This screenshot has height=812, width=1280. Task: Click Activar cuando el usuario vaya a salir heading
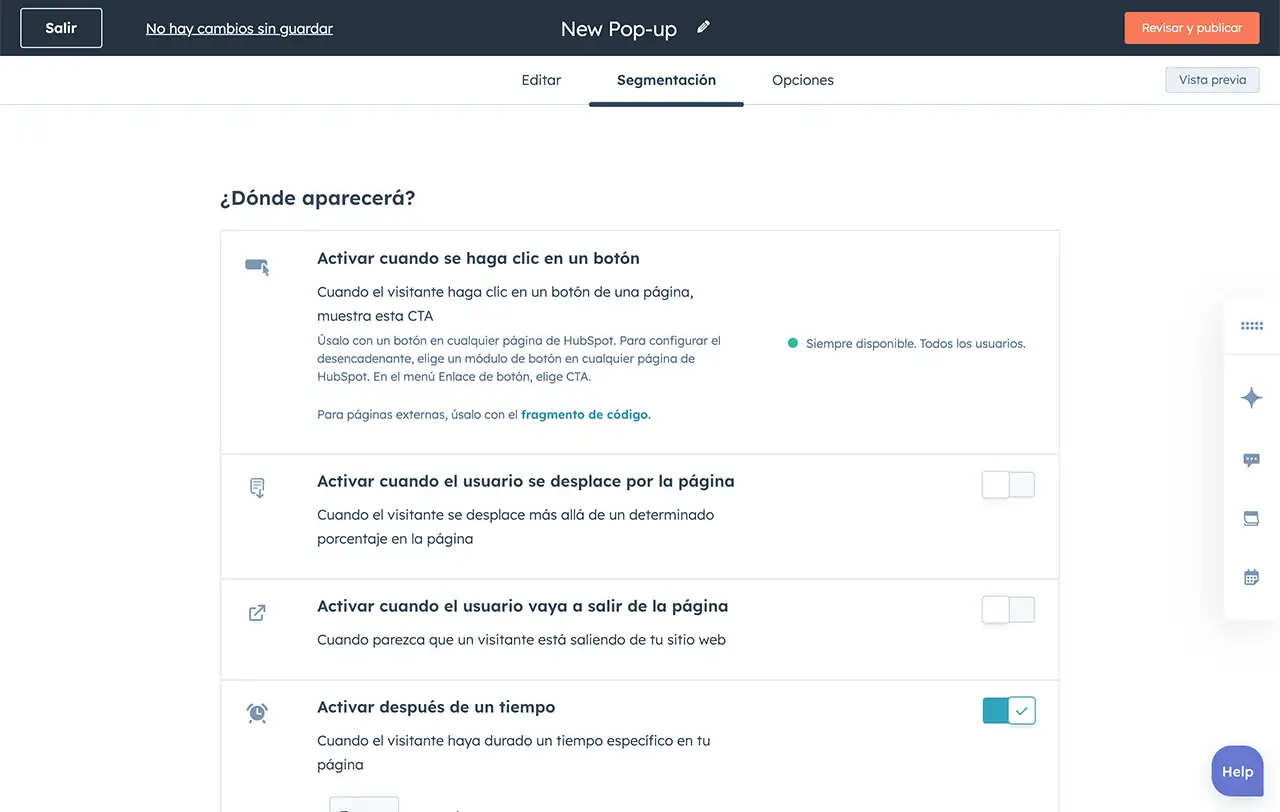coord(523,606)
